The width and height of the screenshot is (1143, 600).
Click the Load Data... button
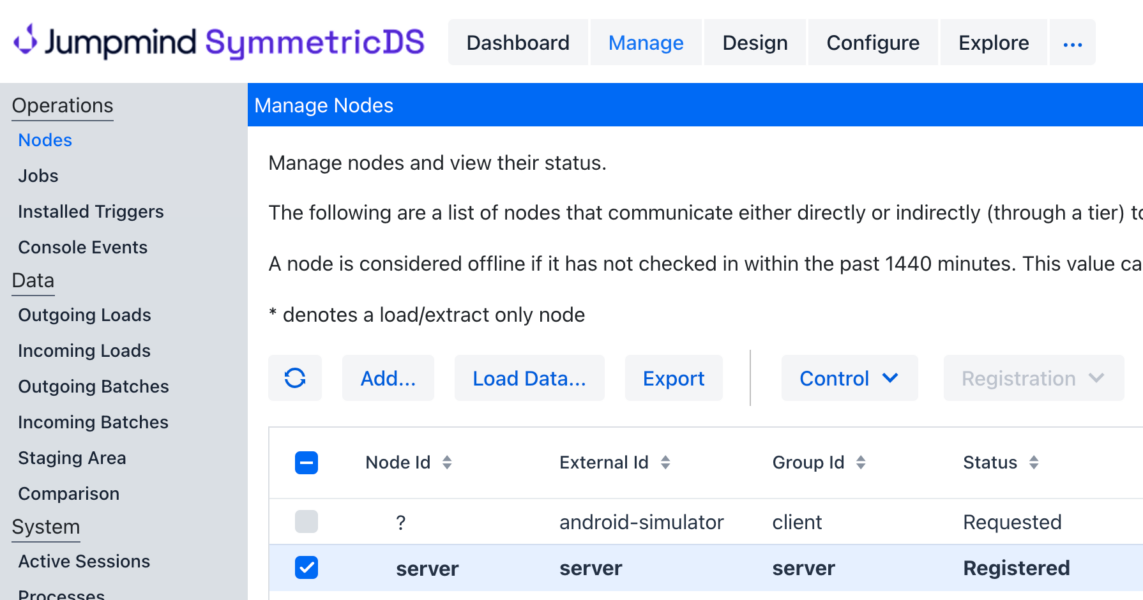click(x=529, y=378)
